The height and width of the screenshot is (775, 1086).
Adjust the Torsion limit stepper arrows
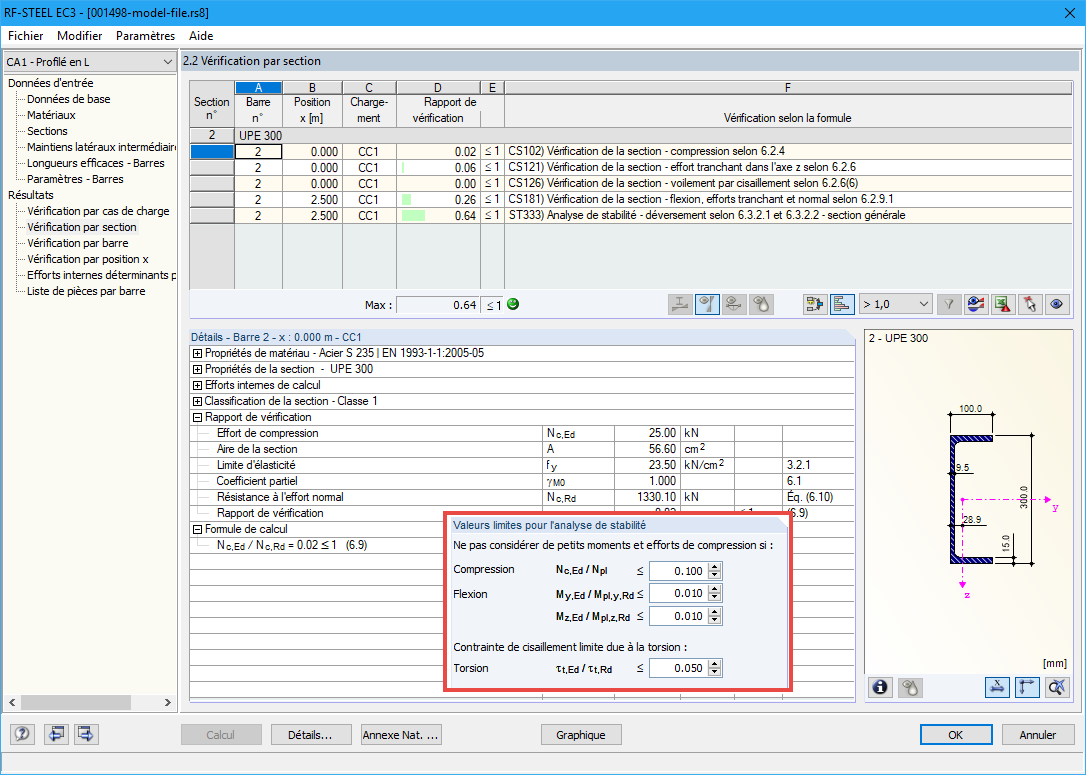(x=715, y=668)
